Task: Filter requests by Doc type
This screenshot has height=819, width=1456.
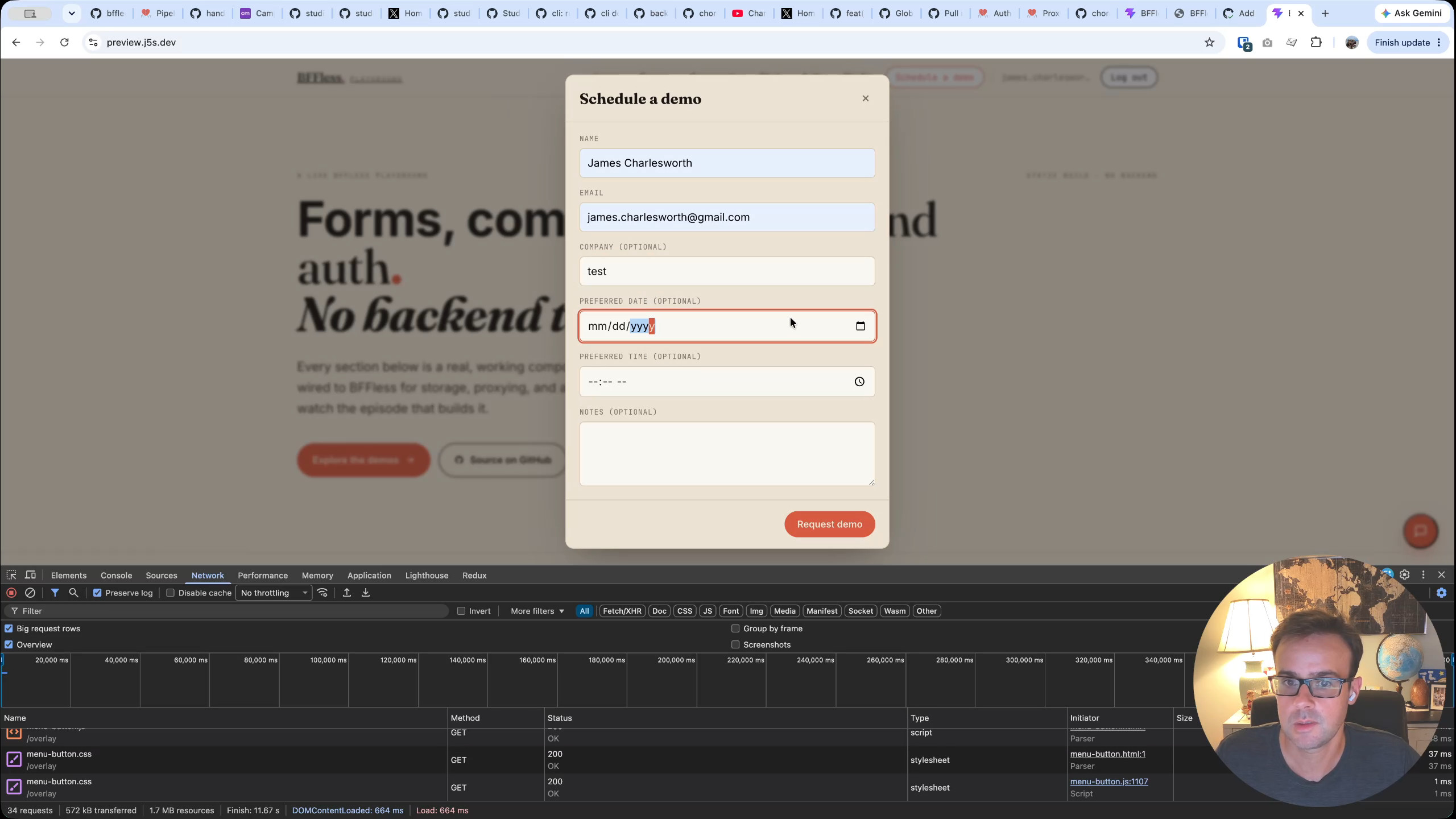Action: [x=659, y=611]
